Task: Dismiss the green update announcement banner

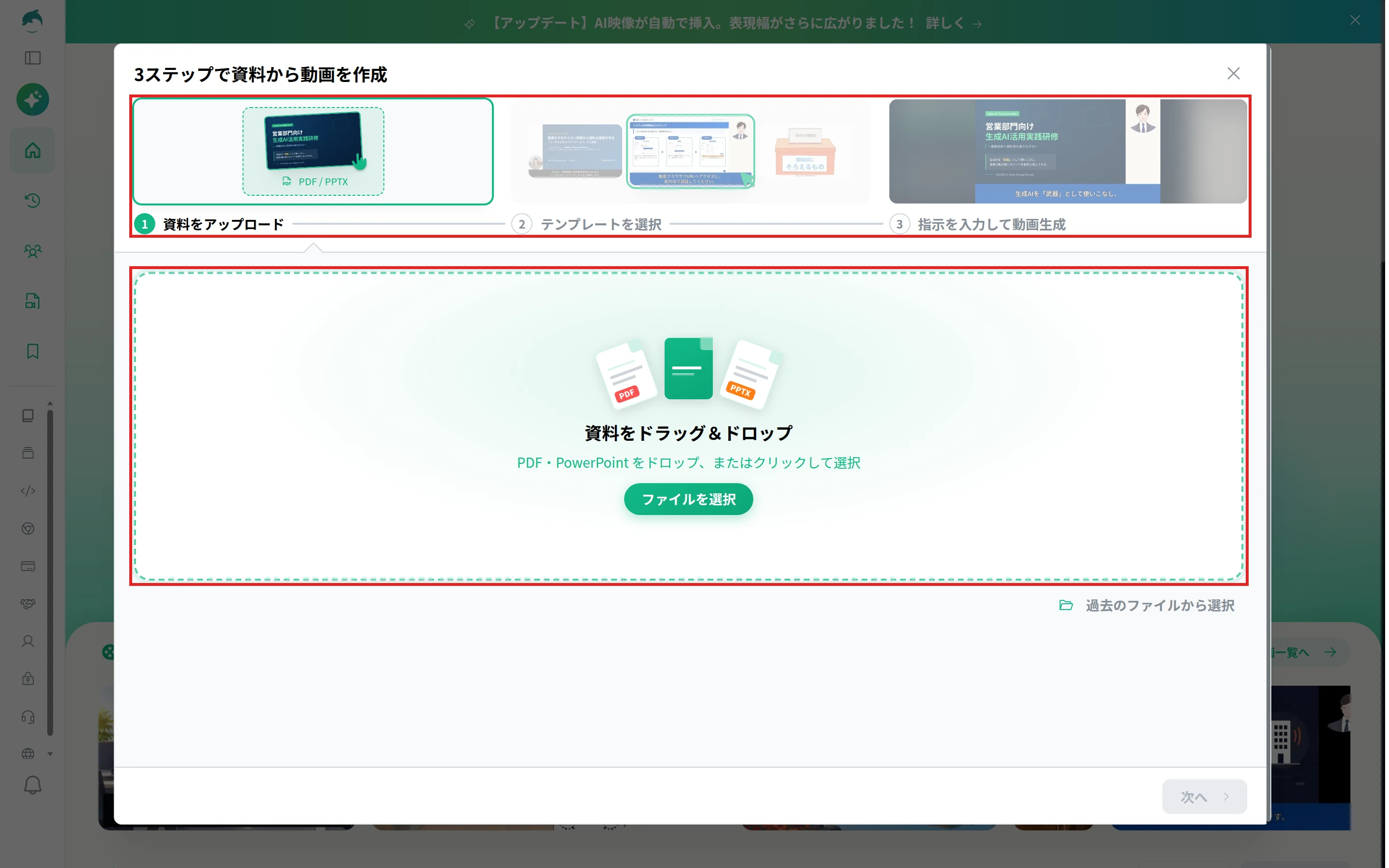Action: point(1355,20)
